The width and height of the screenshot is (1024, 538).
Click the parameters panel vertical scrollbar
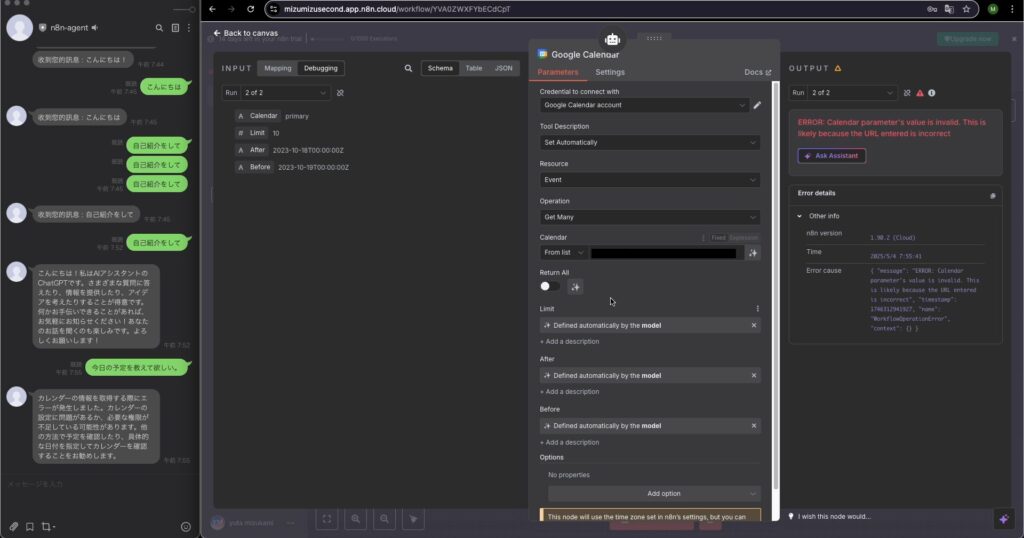coord(775,285)
